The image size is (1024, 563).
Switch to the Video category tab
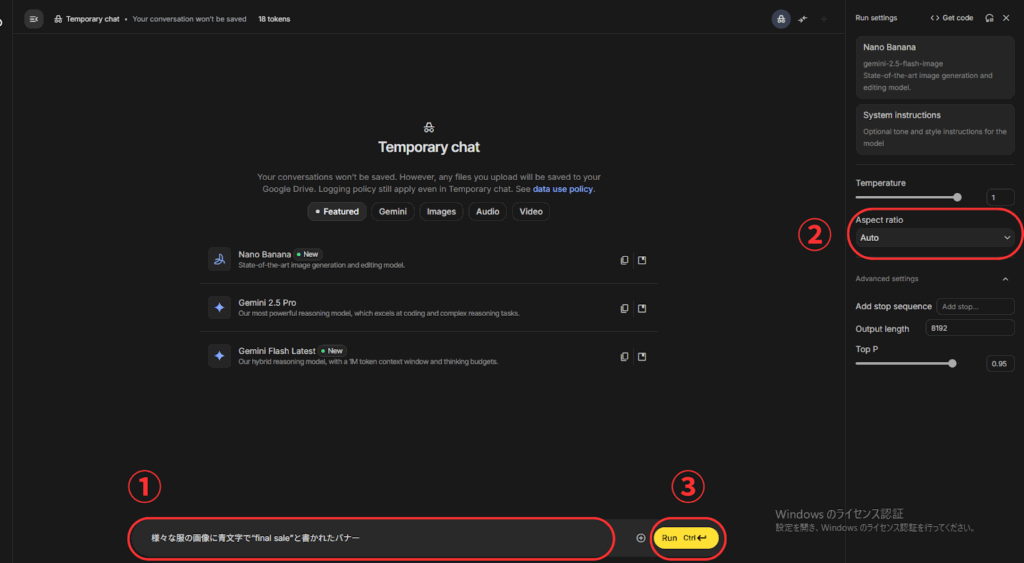531,212
